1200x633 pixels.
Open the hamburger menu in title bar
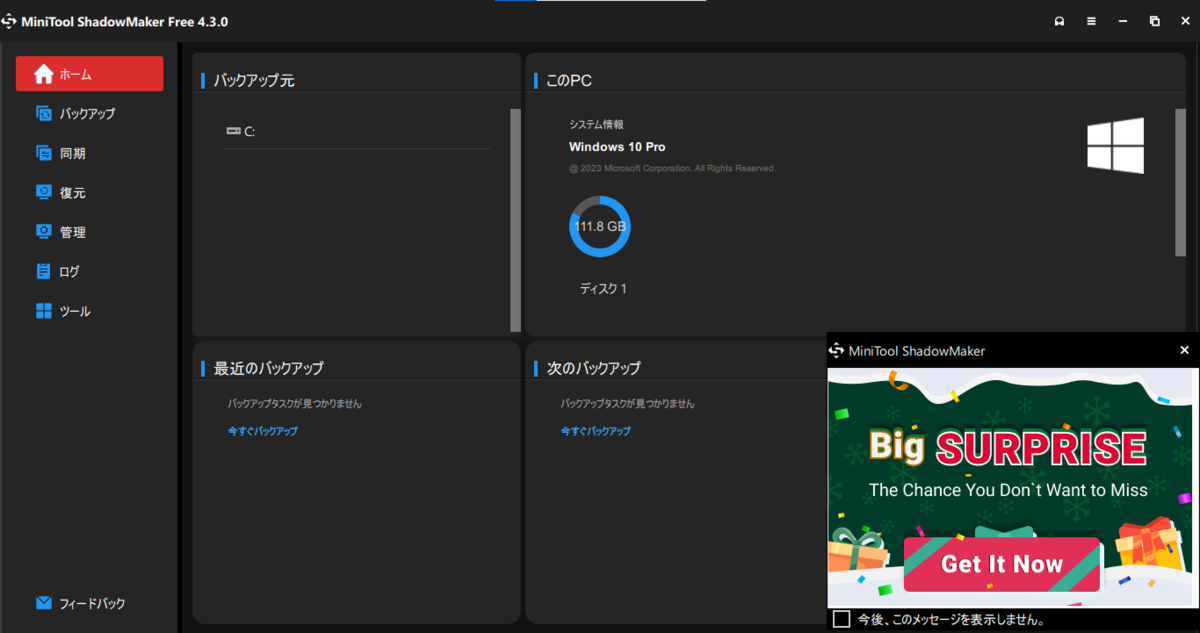pos(1091,21)
